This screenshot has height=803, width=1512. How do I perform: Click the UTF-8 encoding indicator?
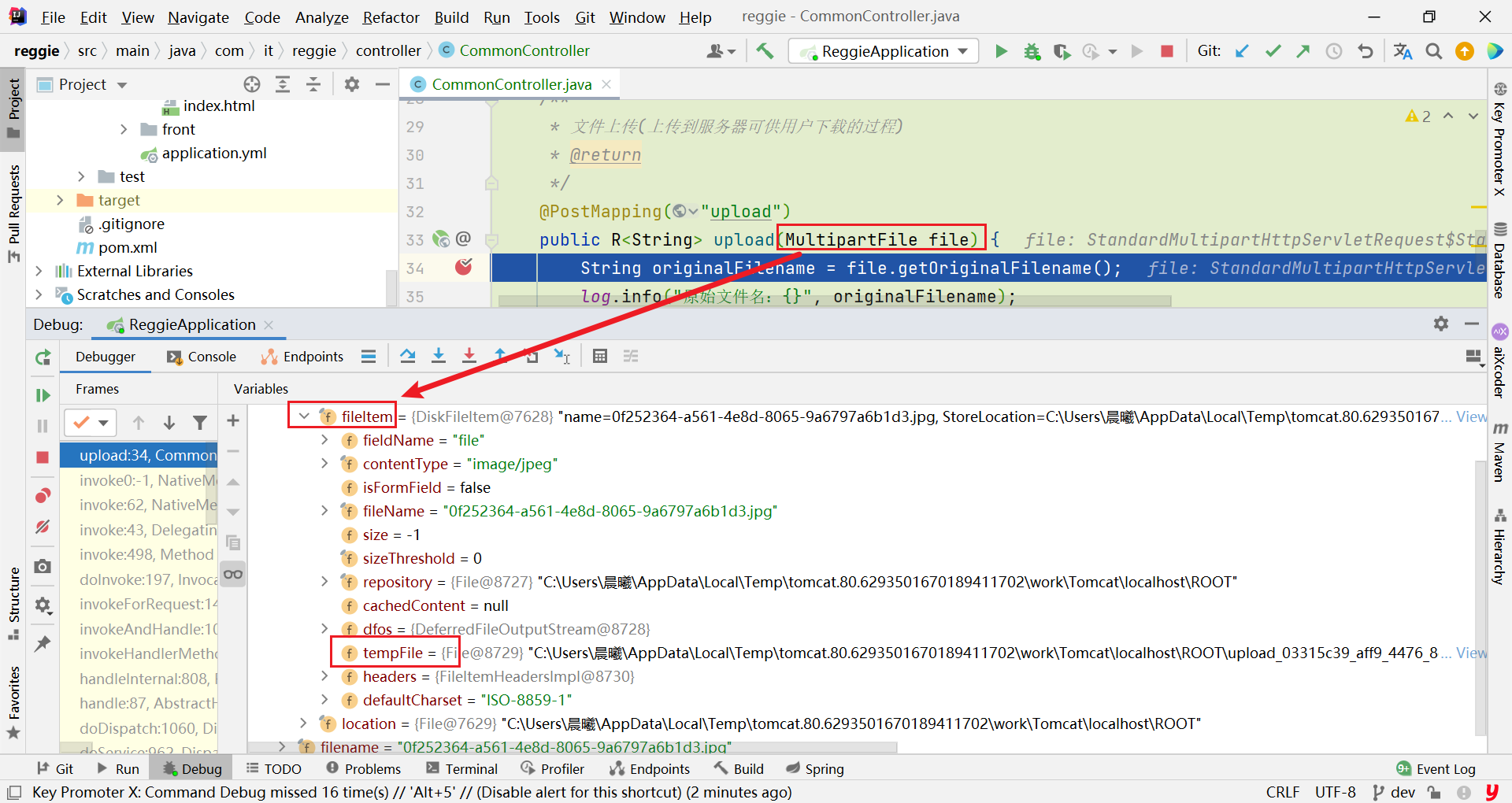1336,792
